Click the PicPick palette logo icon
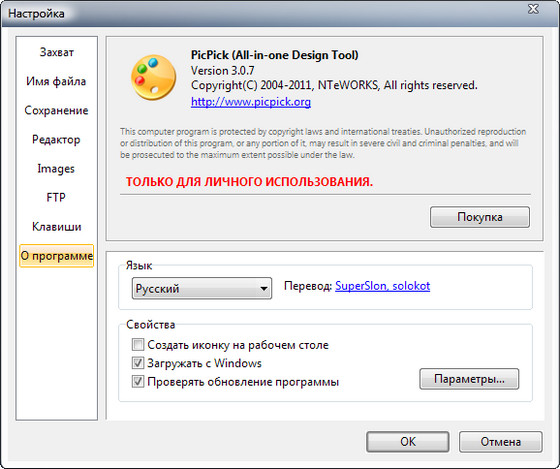This screenshot has height=469, width=560. point(154,77)
